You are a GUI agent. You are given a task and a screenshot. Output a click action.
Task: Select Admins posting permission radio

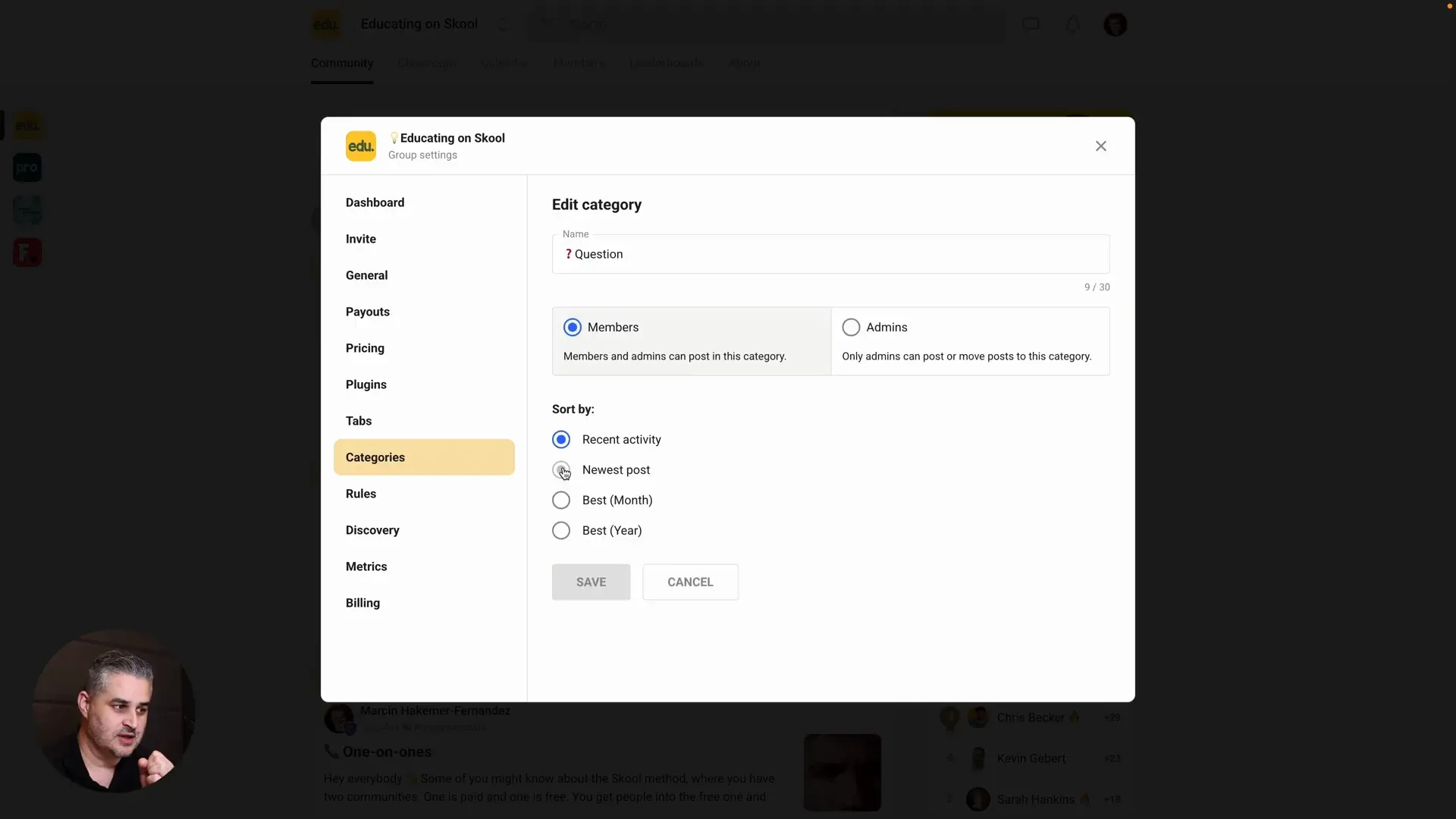(851, 327)
